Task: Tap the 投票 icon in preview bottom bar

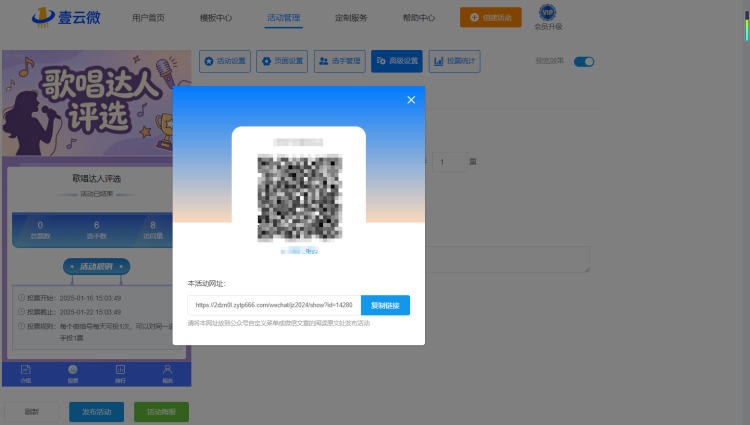Action: (73, 374)
